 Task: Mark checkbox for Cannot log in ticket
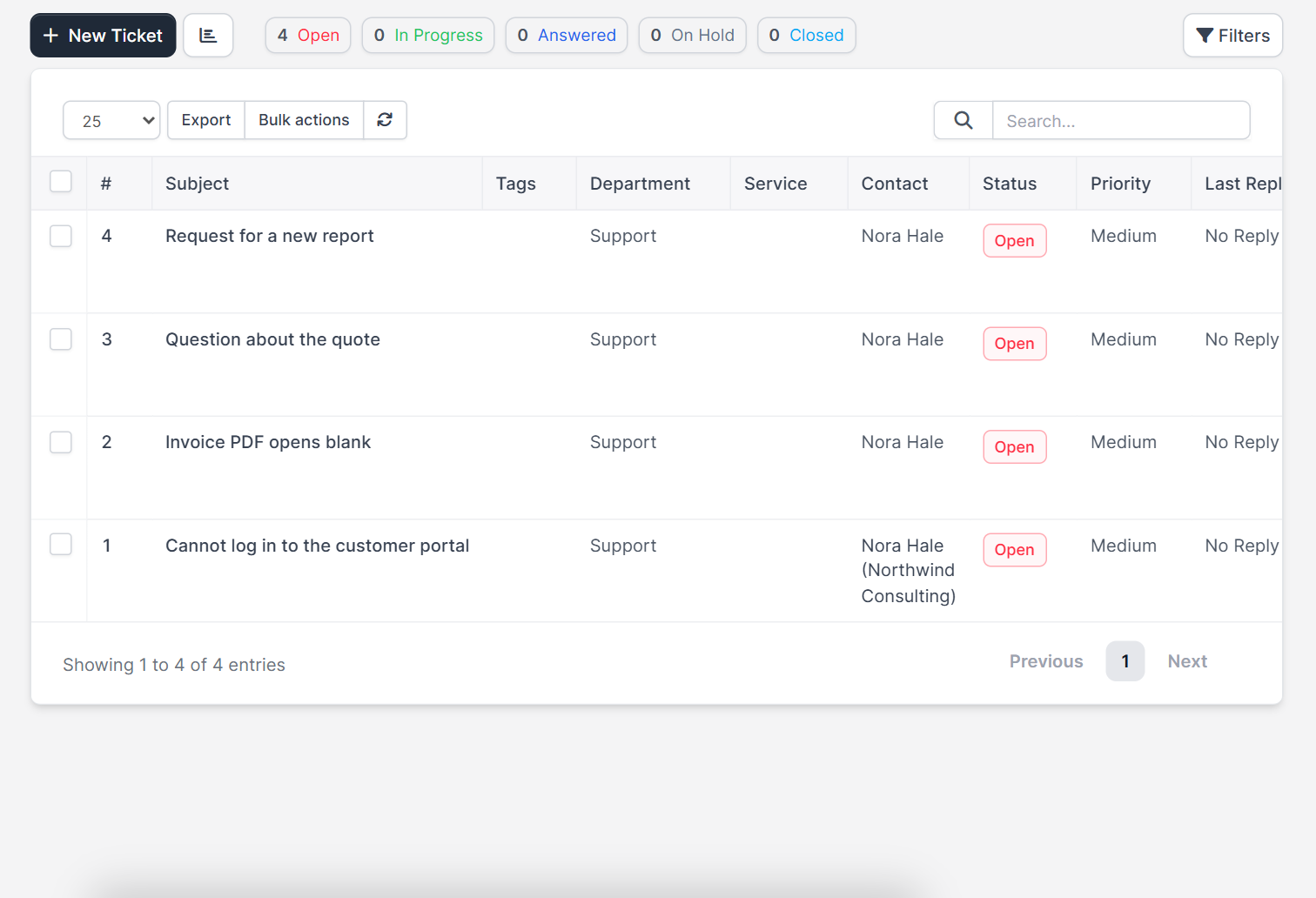61,544
